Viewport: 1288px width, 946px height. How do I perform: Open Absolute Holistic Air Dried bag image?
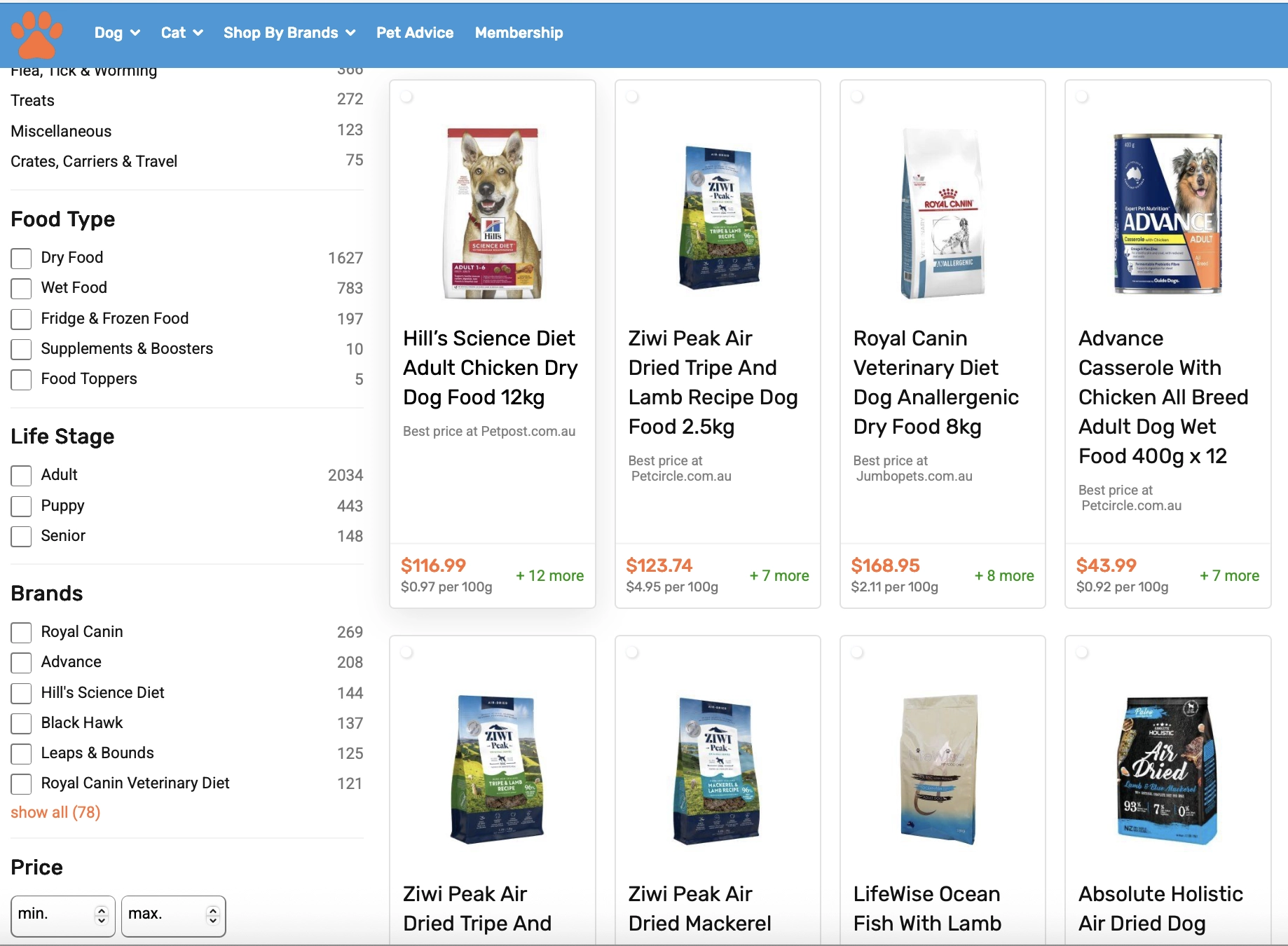click(1167, 769)
